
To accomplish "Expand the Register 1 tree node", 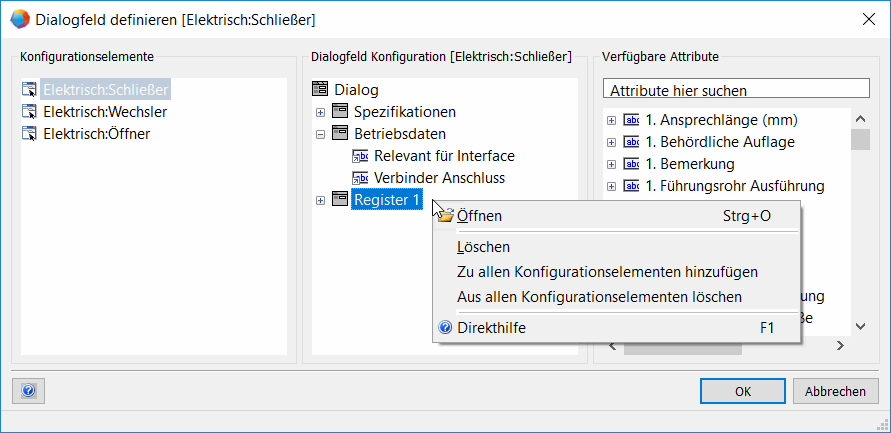I will 320,200.
